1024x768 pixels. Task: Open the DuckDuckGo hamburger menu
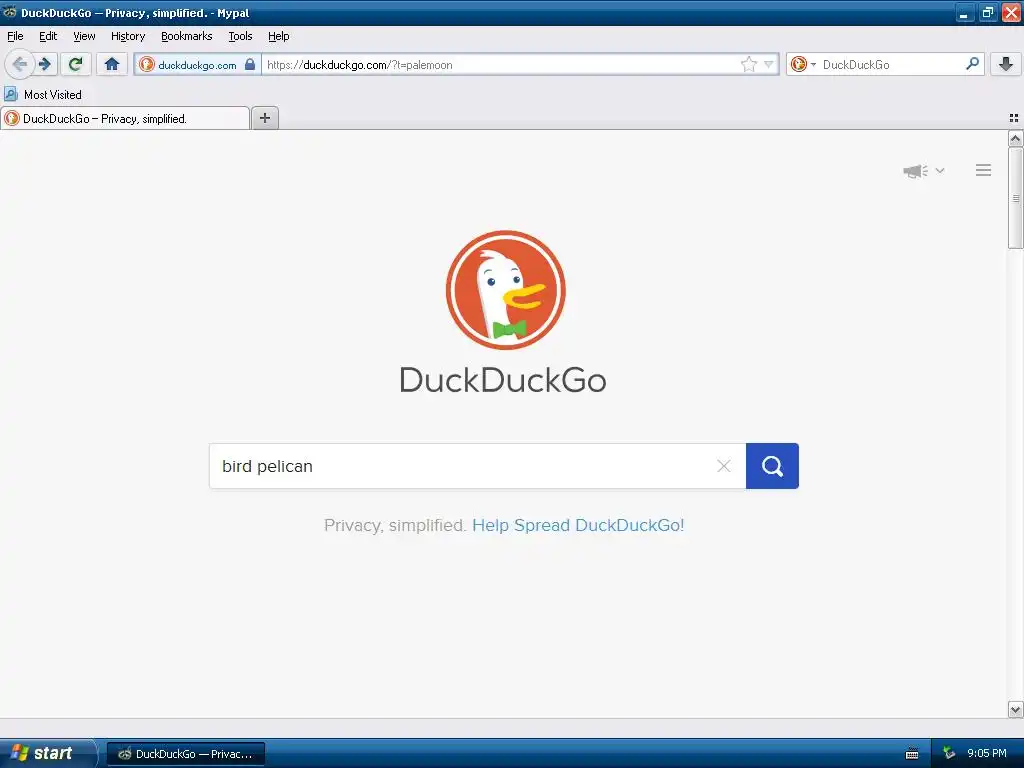coord(984,170)
